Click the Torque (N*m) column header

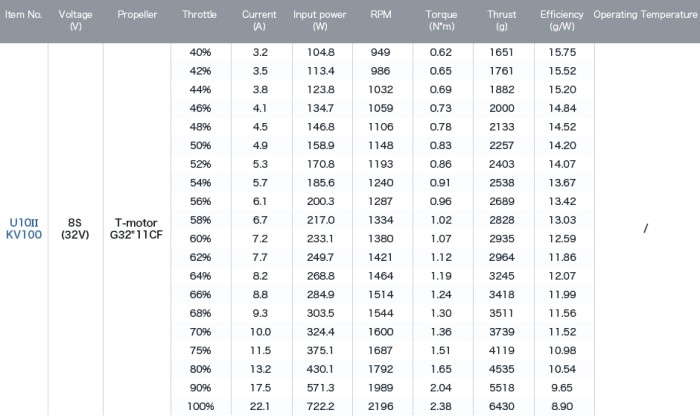click(441, 20)
